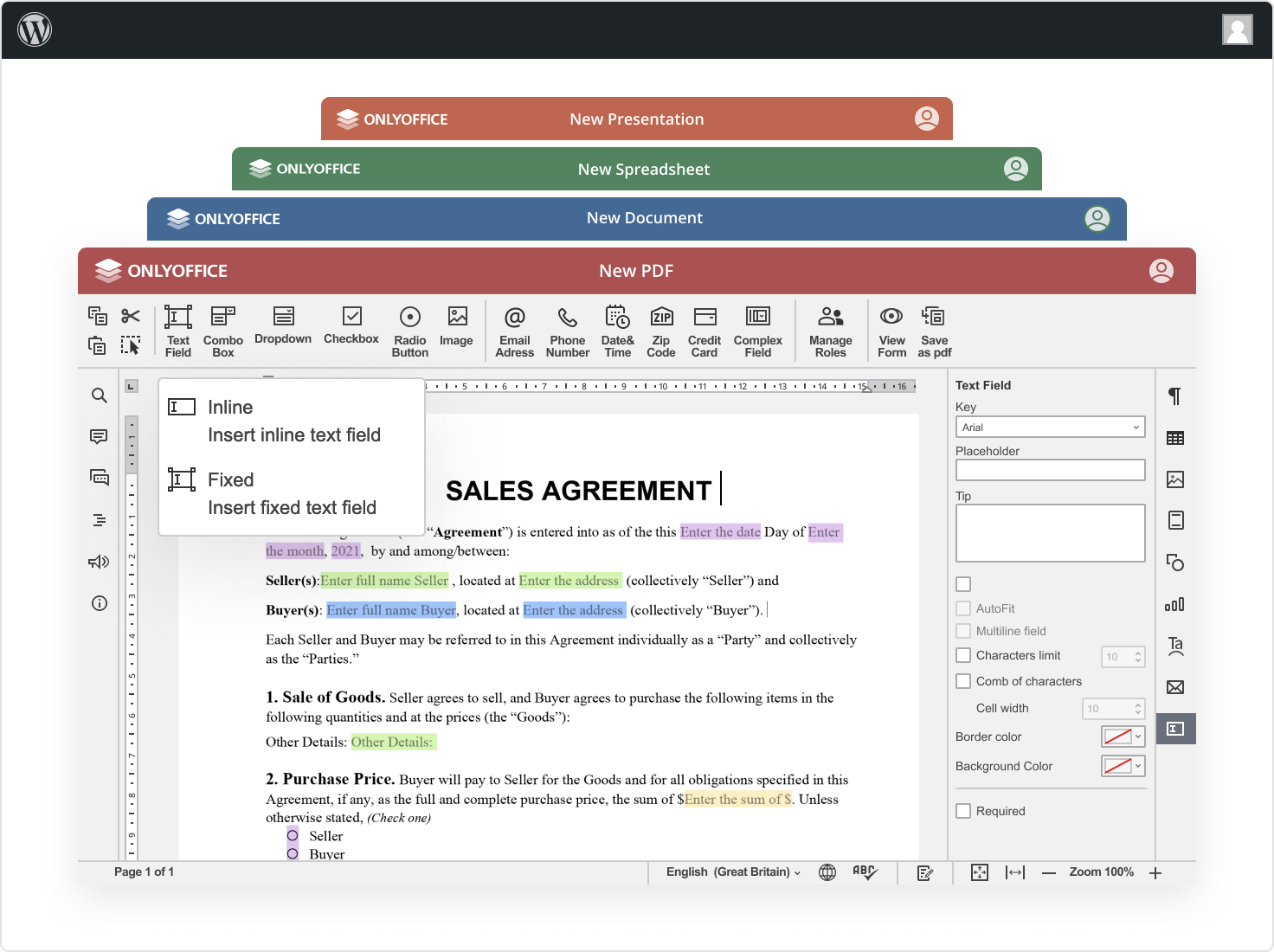
Task: Click the Fit to width icon
Action: 1015,872
